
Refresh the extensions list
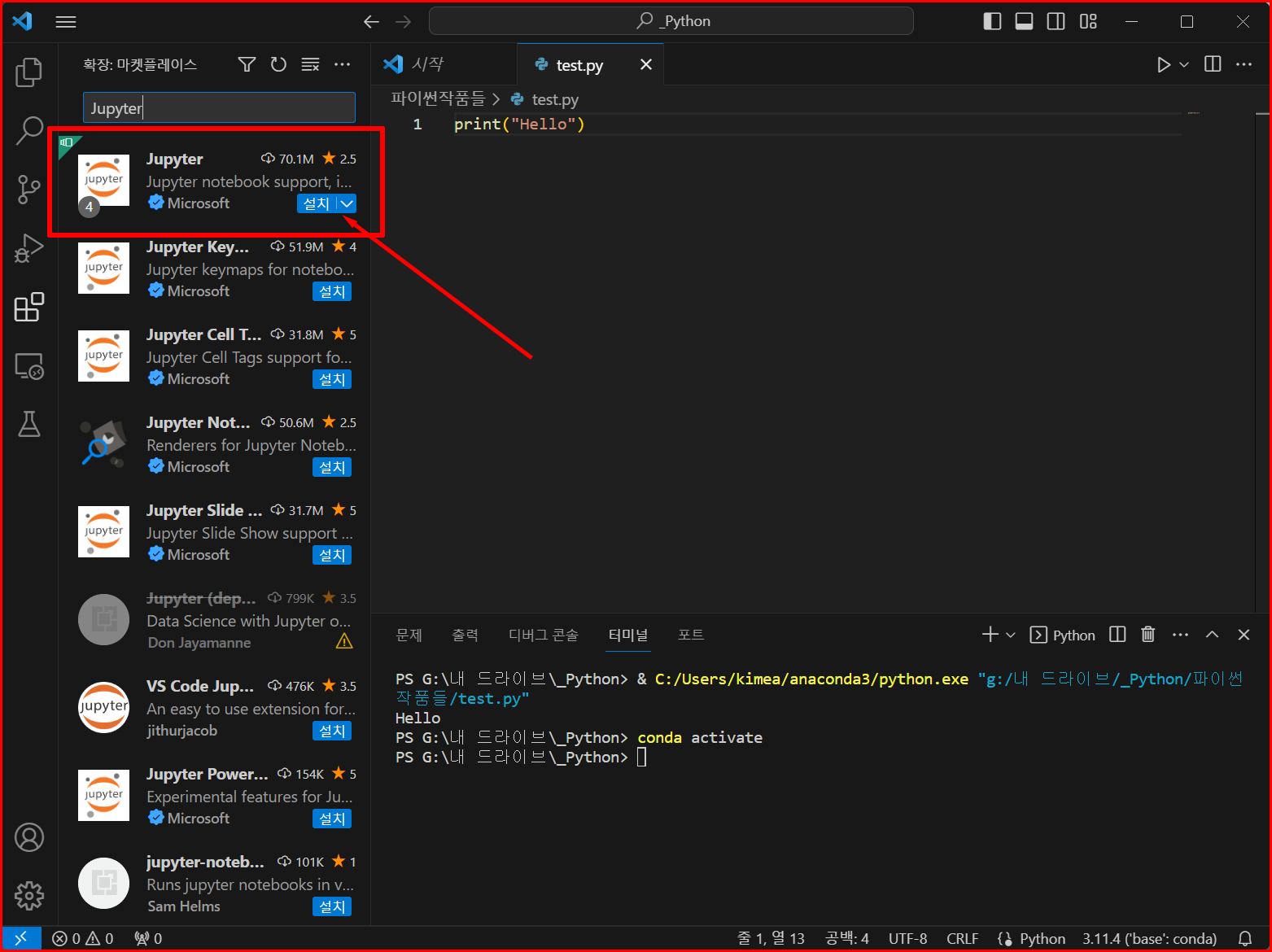278,64
